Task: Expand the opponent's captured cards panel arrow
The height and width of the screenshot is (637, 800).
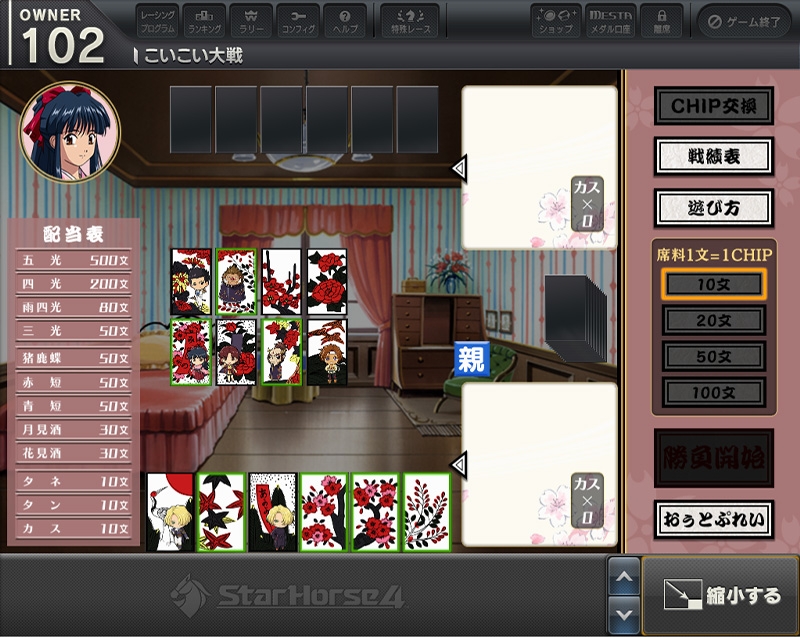Action: pyautogui.click(x=459, y=168)
